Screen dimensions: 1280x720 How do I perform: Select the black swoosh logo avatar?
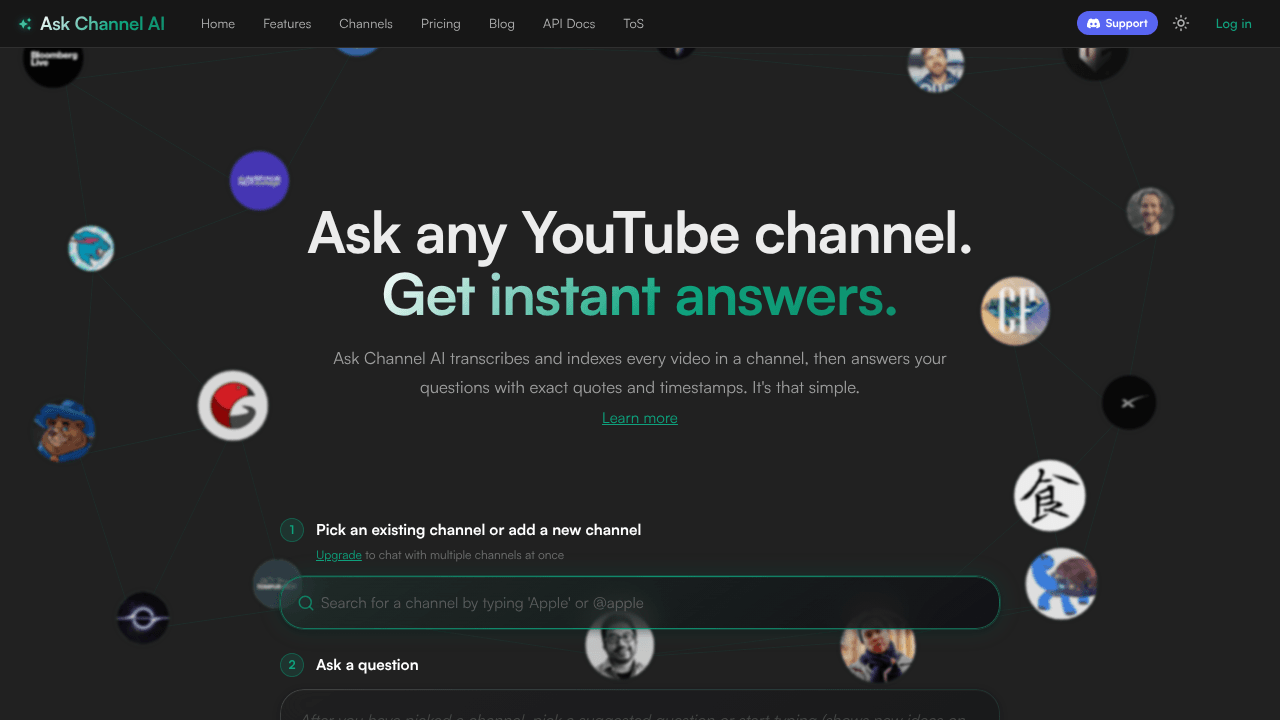(x=1129, y=403)
